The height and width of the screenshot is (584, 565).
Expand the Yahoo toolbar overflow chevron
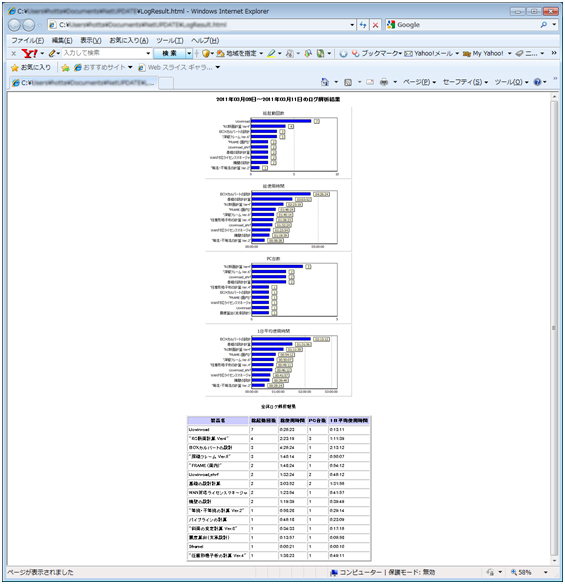pyautogui.click(x=554, y=53)
